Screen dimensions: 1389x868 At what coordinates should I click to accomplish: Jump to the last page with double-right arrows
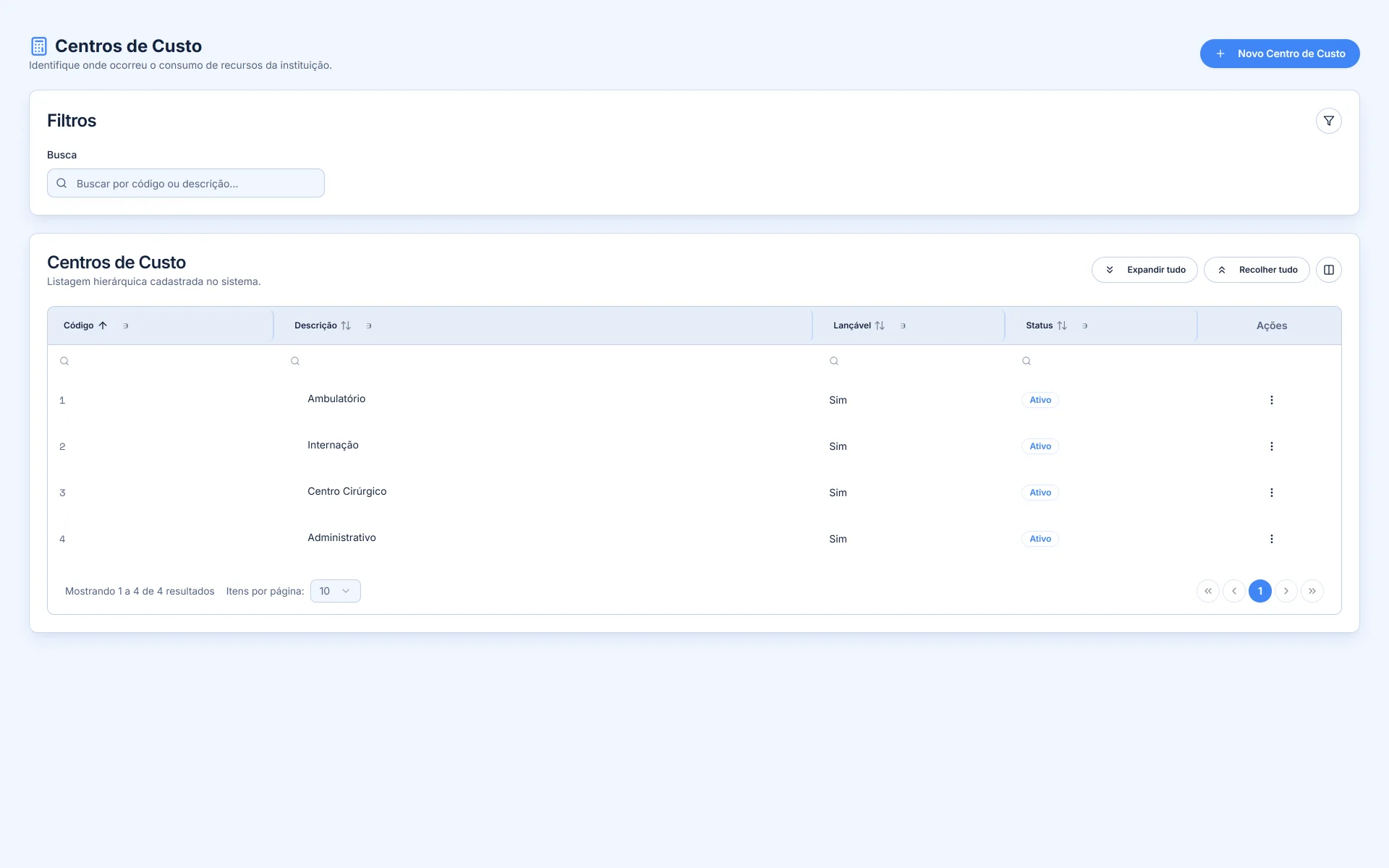1312,591
